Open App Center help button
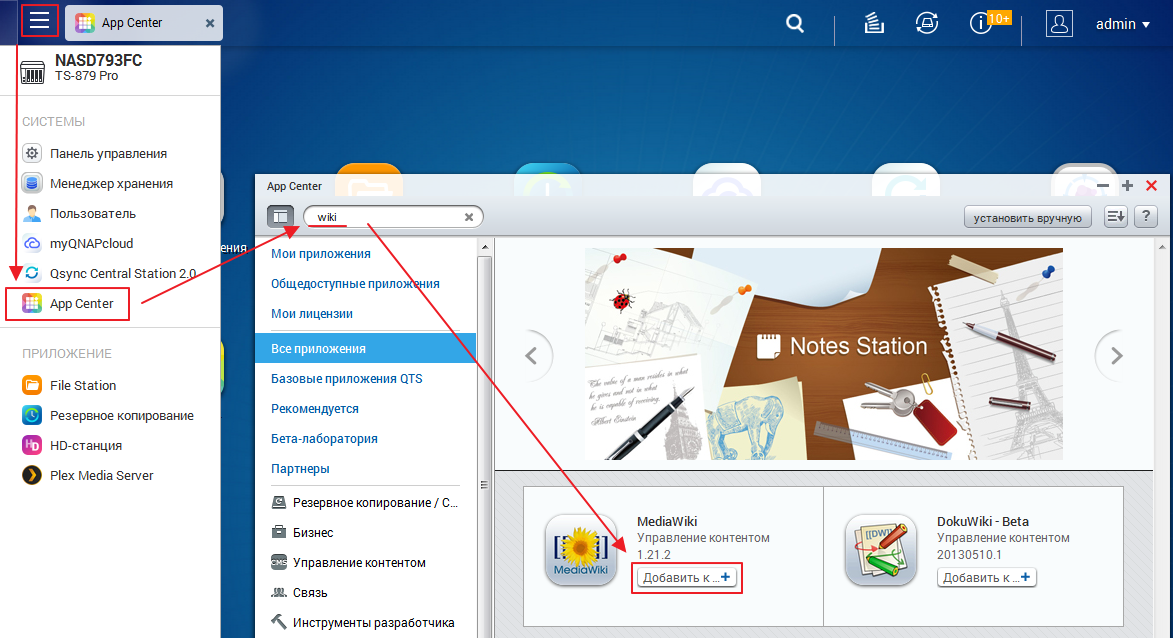This screenshot has width=1173, height=638. click(1145, 217)
